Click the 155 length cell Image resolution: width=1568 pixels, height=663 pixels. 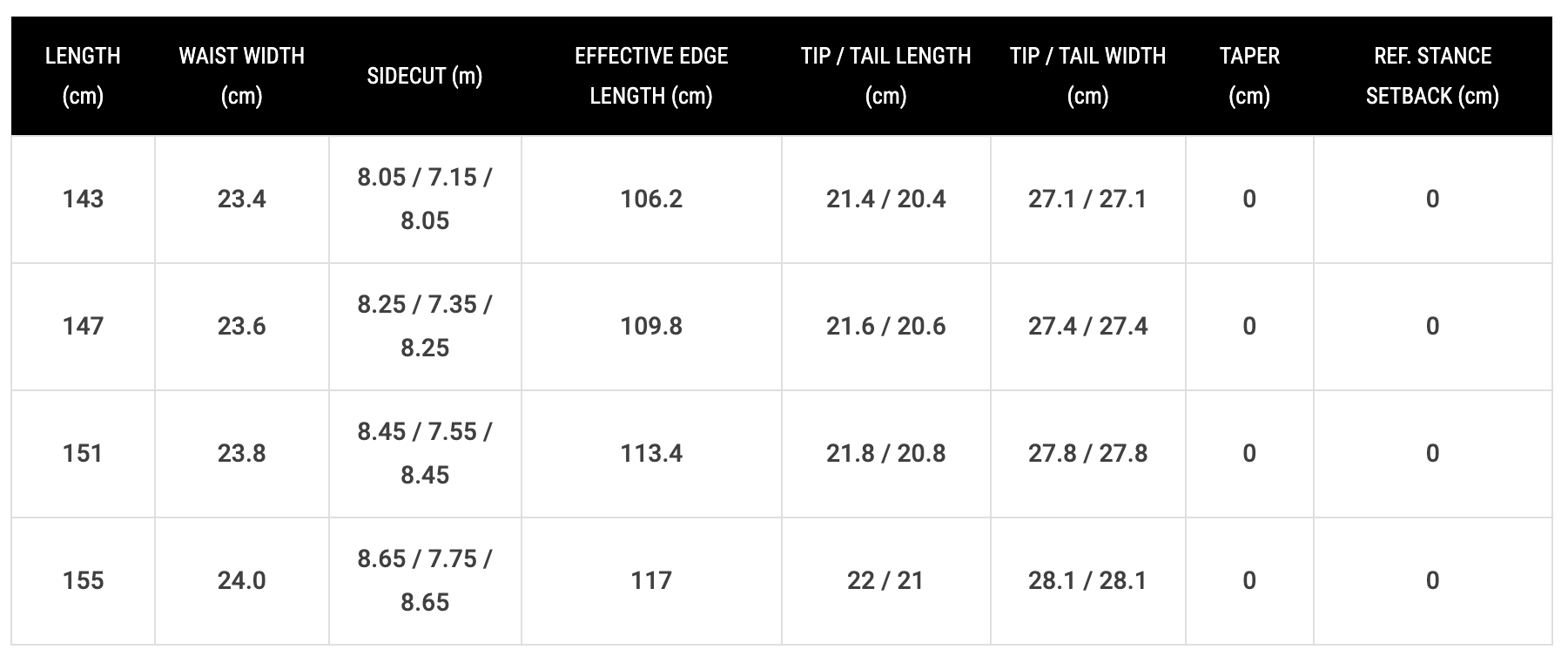[x=83, y=581]
